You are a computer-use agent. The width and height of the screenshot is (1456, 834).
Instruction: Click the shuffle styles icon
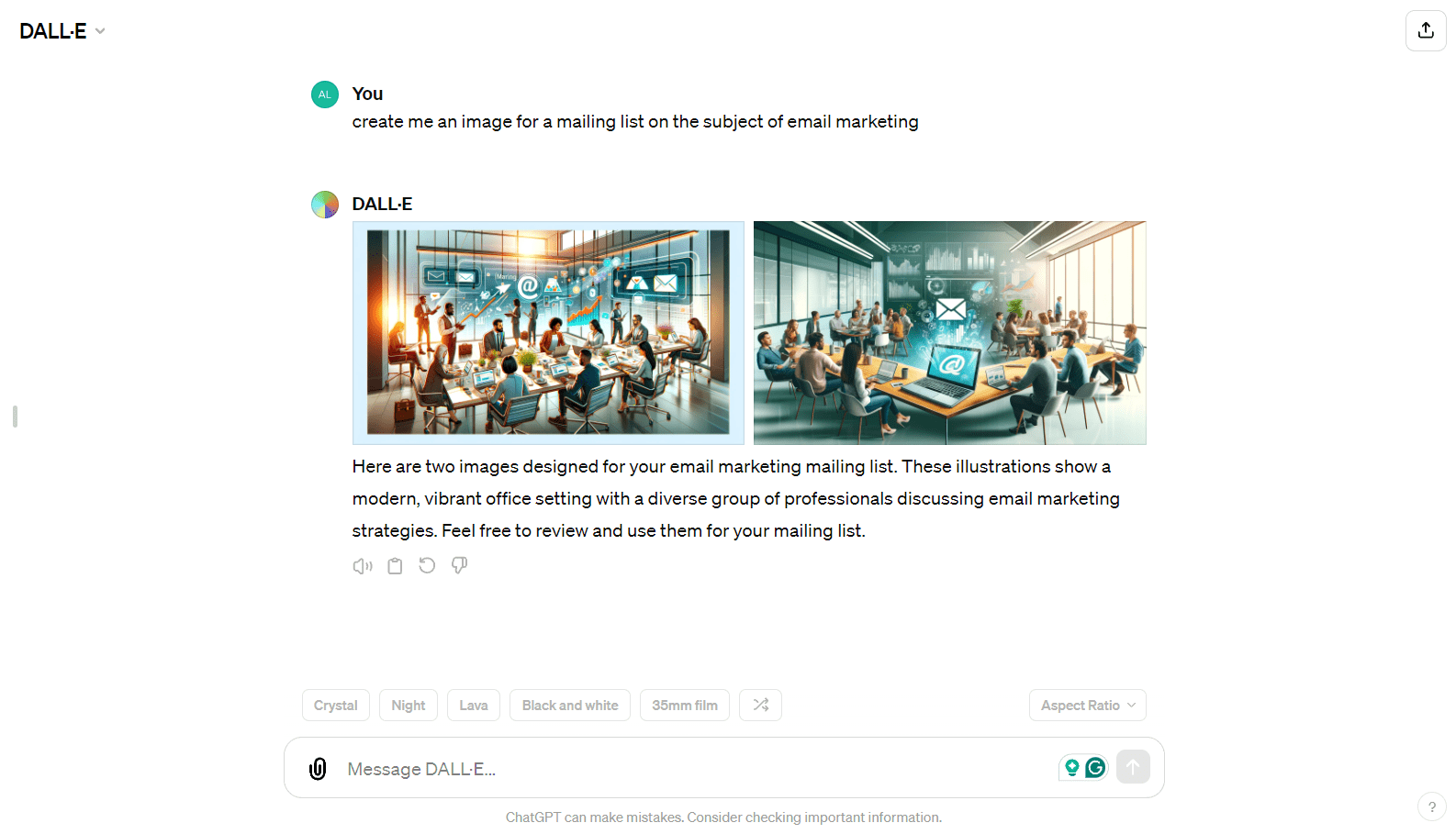(760, 705)
